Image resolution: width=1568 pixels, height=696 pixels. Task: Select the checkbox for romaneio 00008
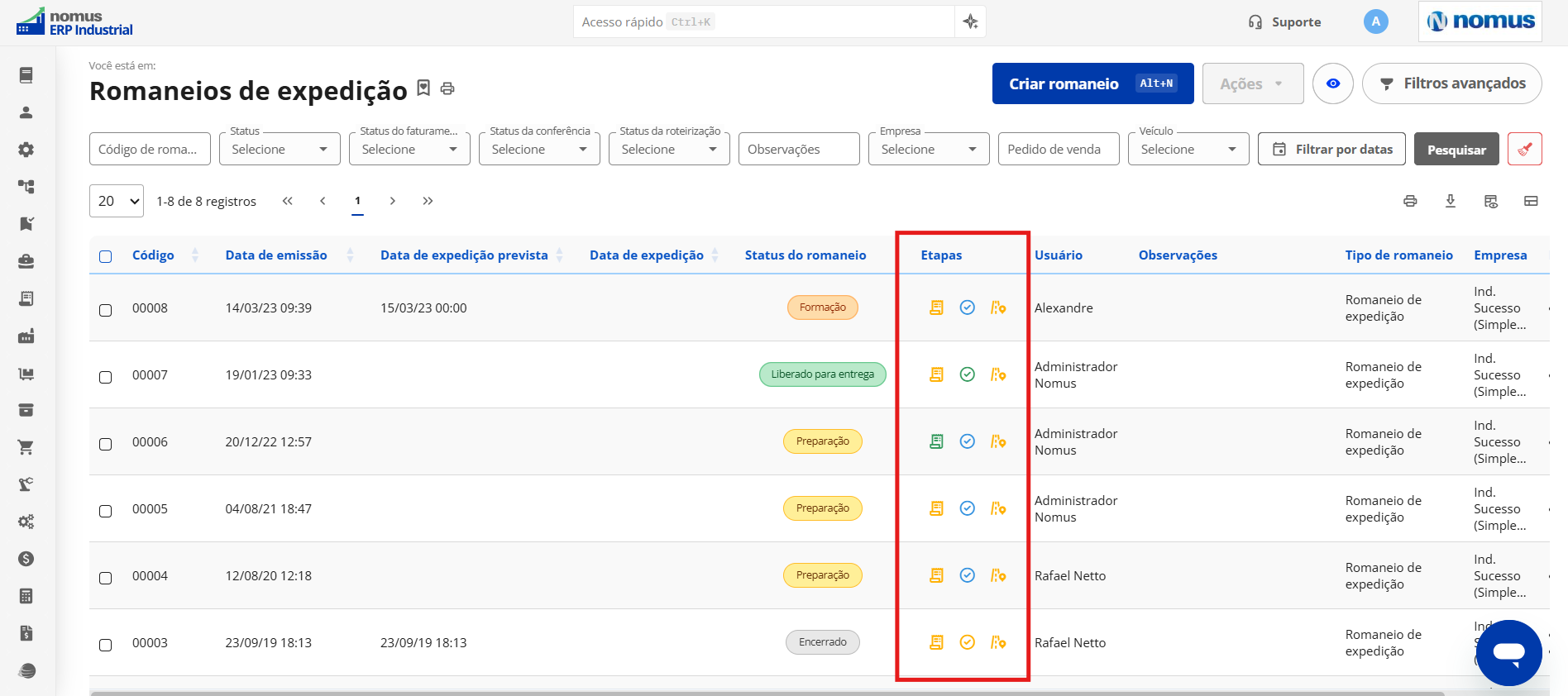pyautogui.click(x=106, y=310)
